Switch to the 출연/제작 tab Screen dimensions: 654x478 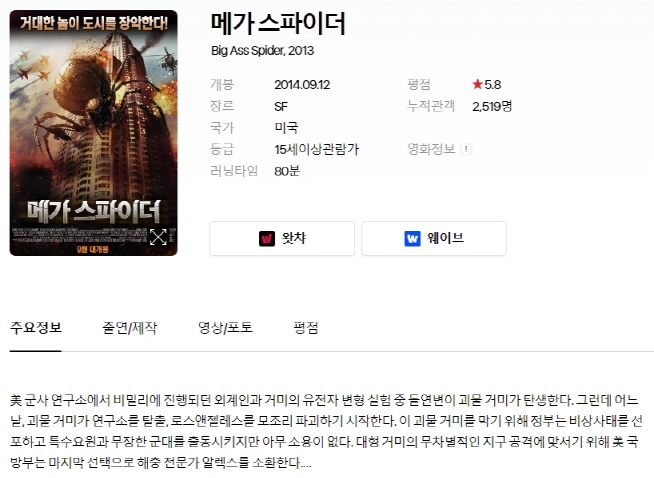129,327
